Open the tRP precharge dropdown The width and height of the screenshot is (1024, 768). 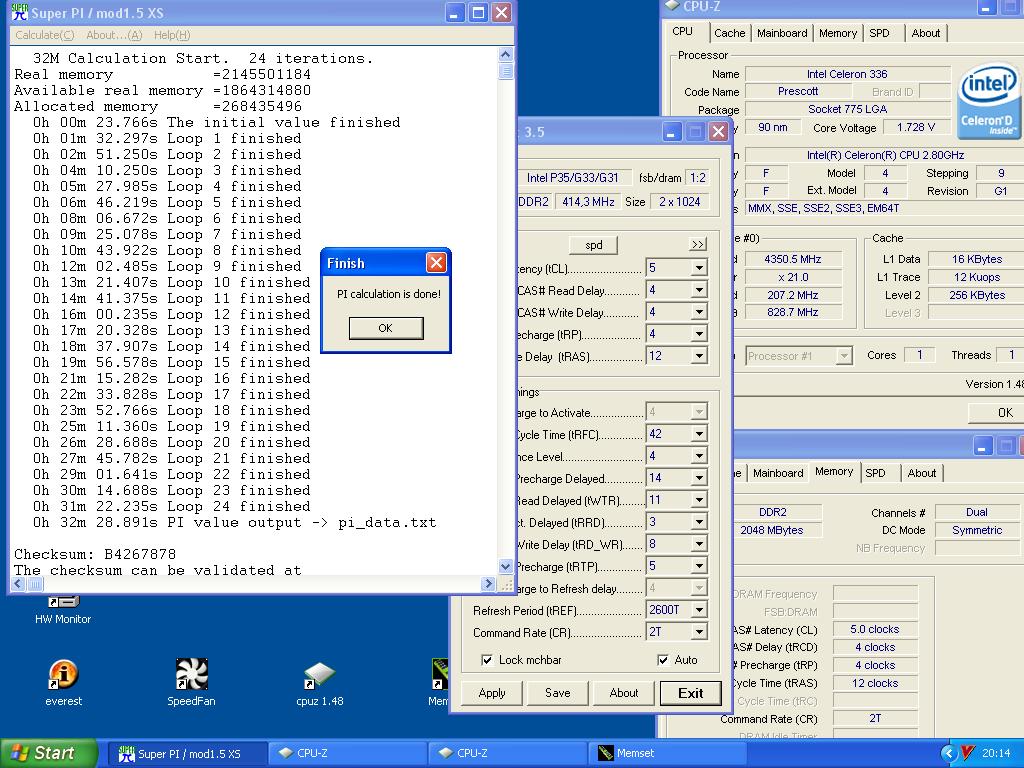[699, 334]
